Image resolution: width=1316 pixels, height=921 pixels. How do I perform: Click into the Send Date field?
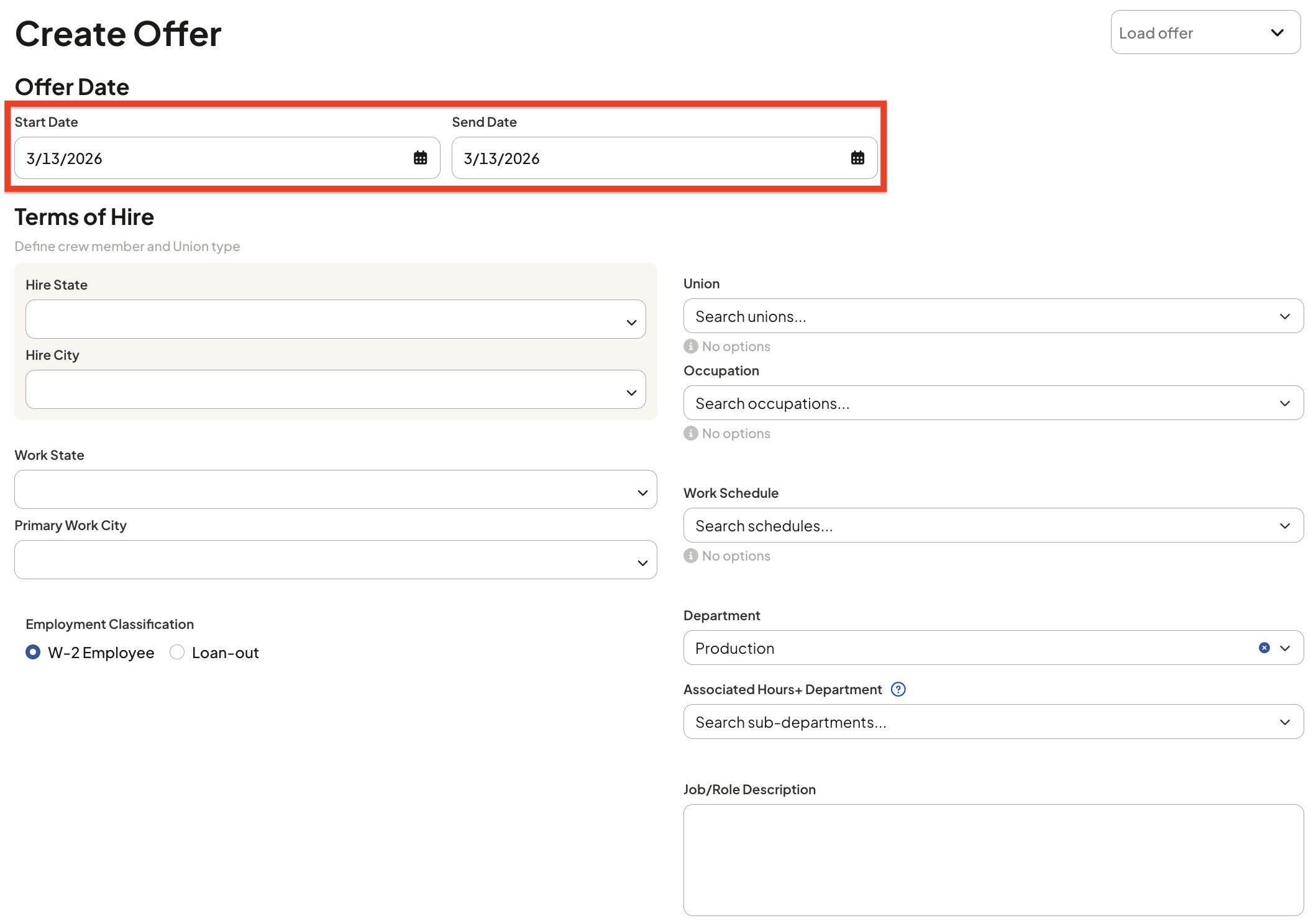[x=665, y=158]
